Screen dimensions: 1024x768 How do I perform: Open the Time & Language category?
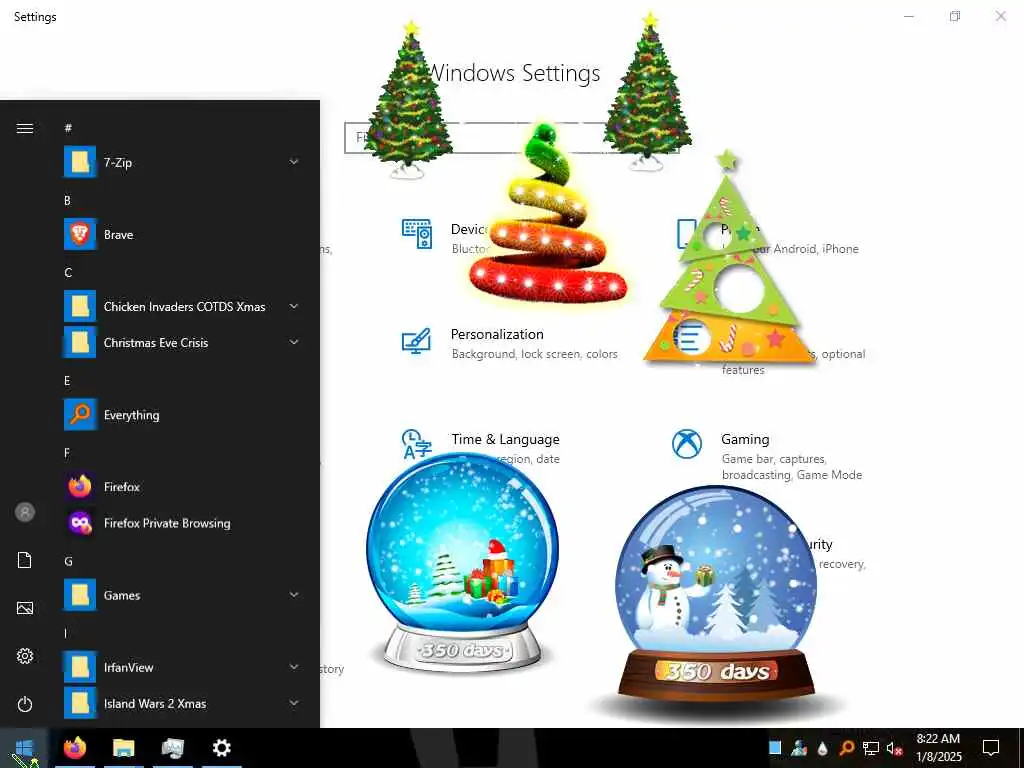[481, 447]
